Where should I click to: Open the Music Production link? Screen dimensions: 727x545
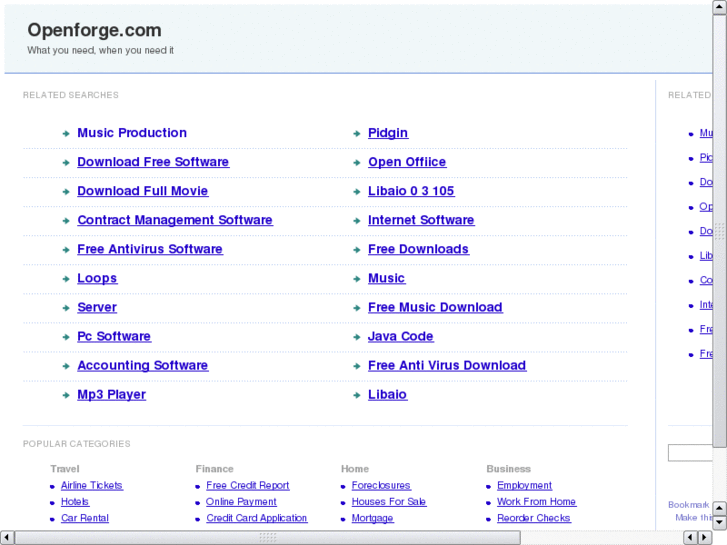(x=132, y=133)
